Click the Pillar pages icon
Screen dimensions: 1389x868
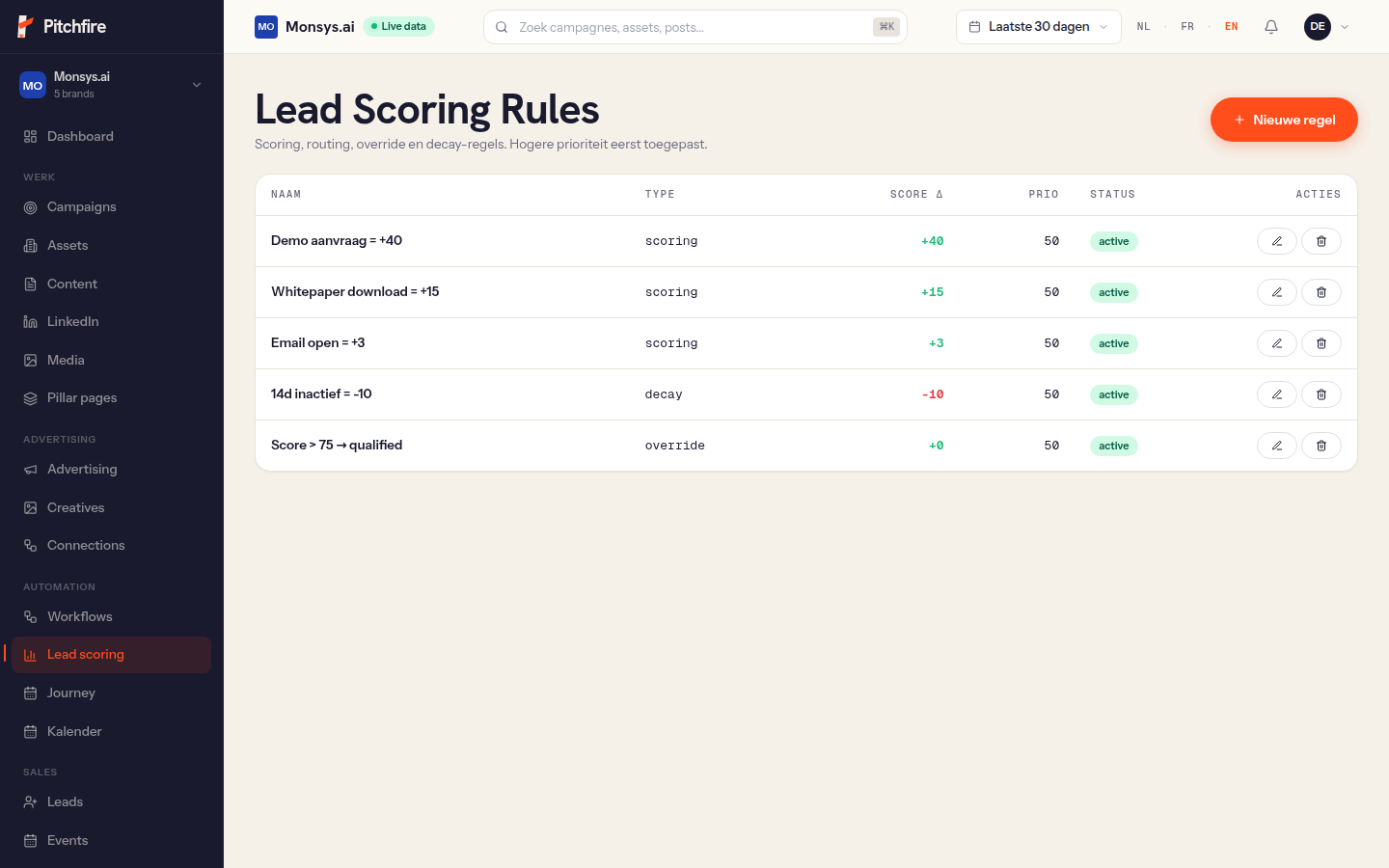30,398
